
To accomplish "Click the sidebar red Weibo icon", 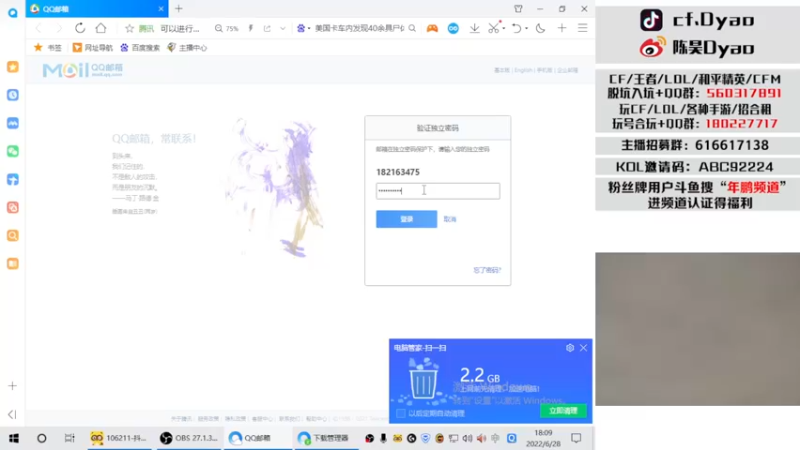I will click(13, 207).
